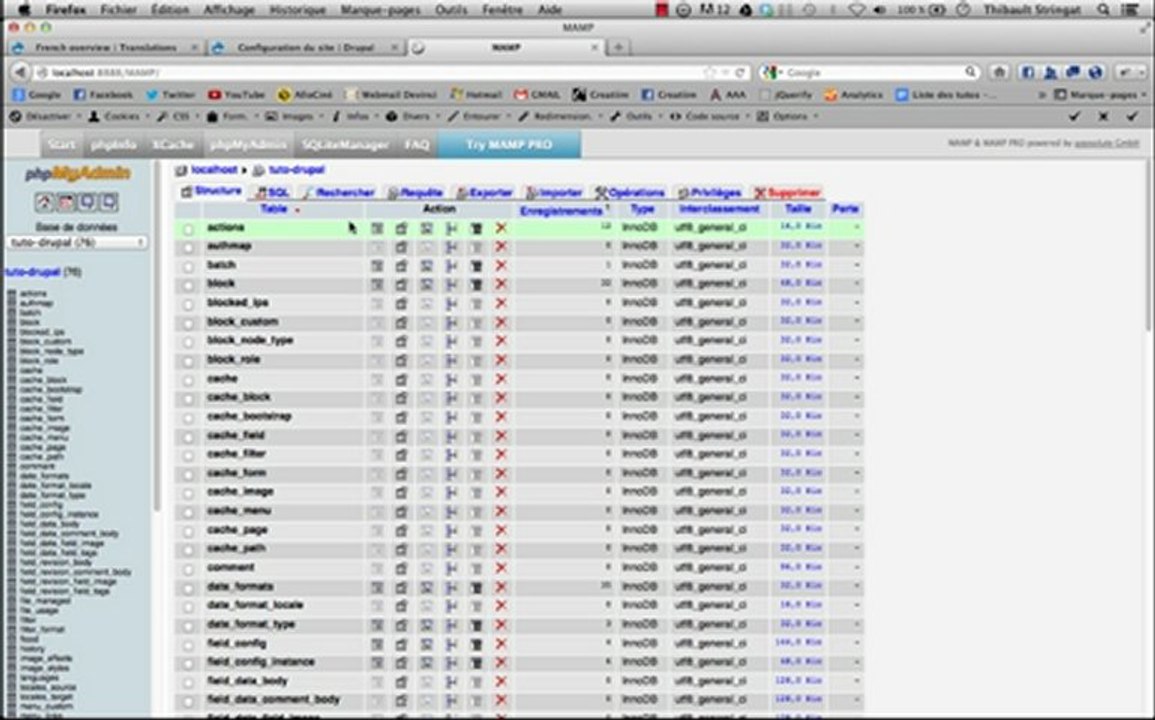The width and height of the screenshot is (1155, 720).
Task: Open the cache_bootstrap table name link
Action: click(249, 416)
